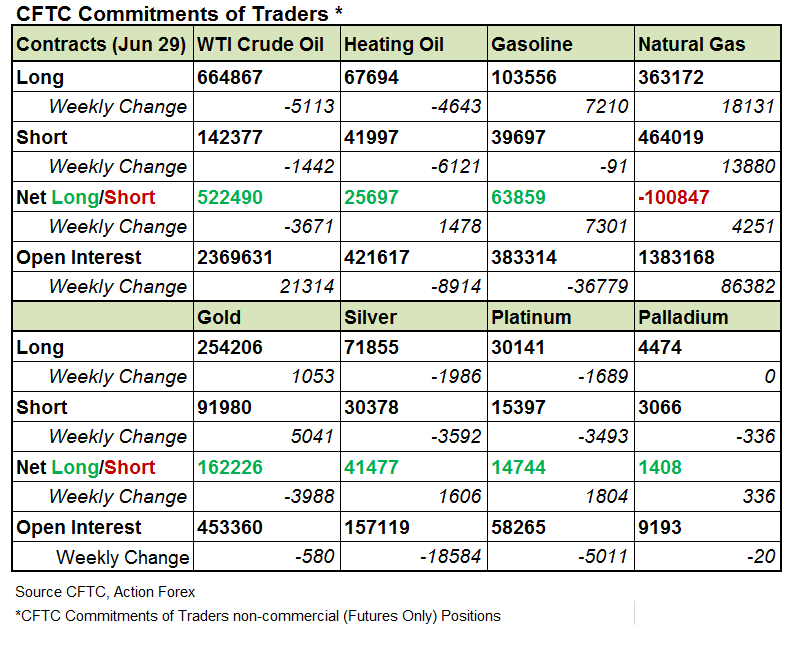Click Gold net long value 162226

coord(230,467)
